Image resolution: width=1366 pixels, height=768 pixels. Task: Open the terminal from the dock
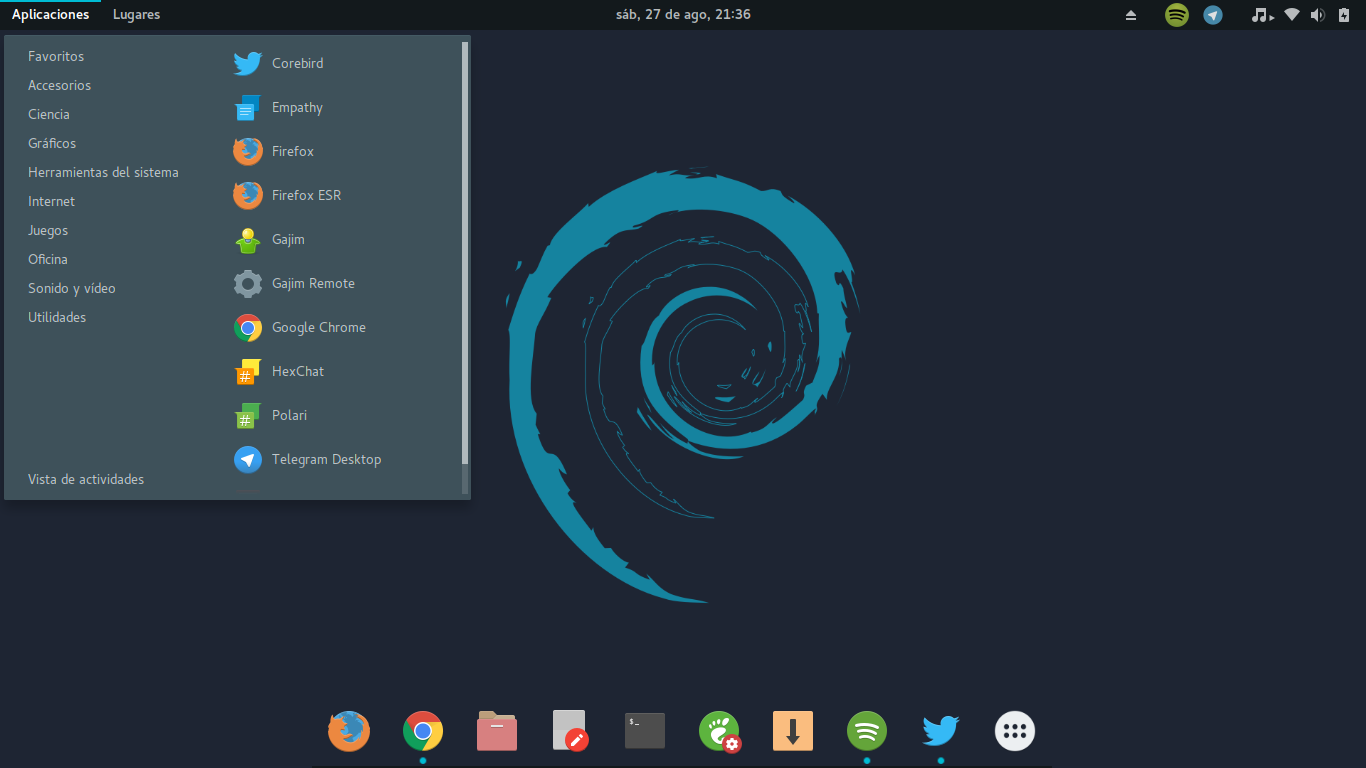(645, 731)
